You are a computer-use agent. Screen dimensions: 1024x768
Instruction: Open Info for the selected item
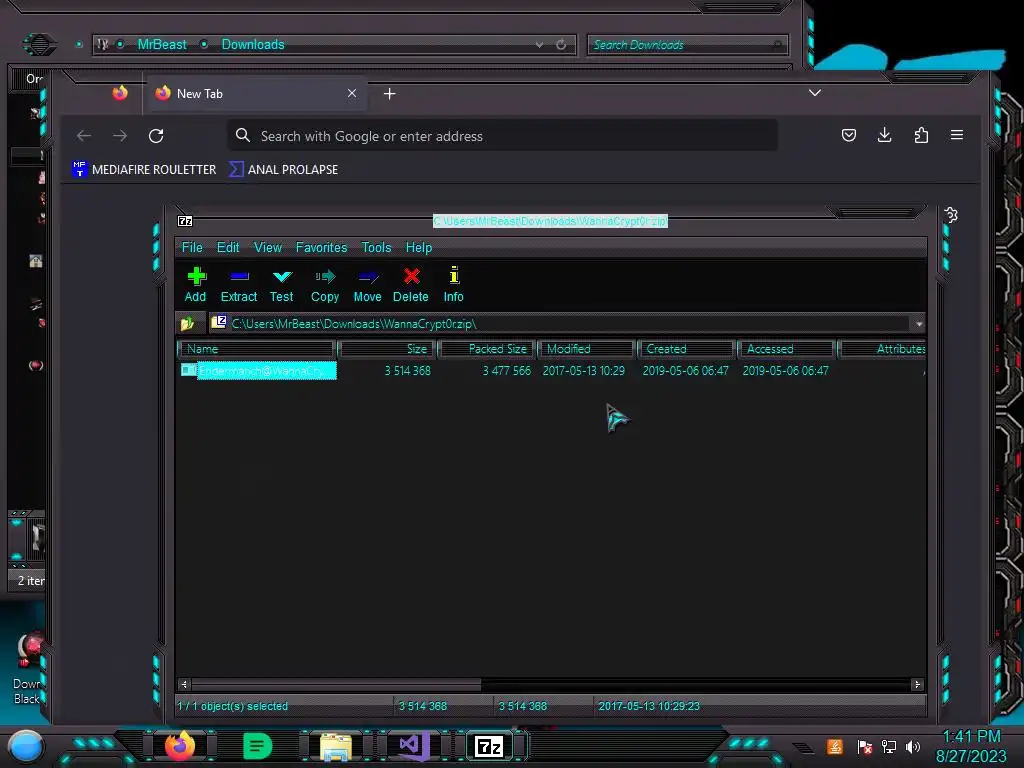454,285
